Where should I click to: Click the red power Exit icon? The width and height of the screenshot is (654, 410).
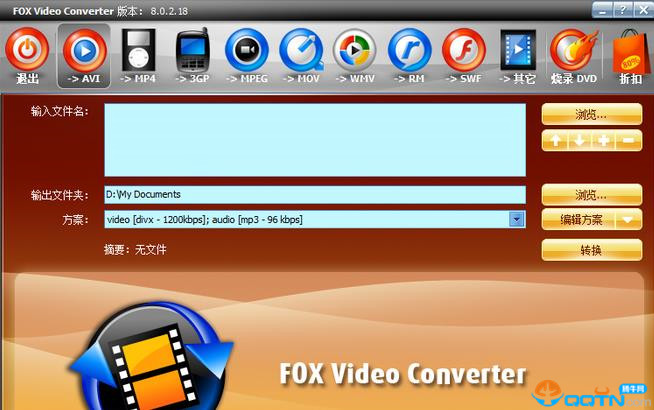point(28,50)
